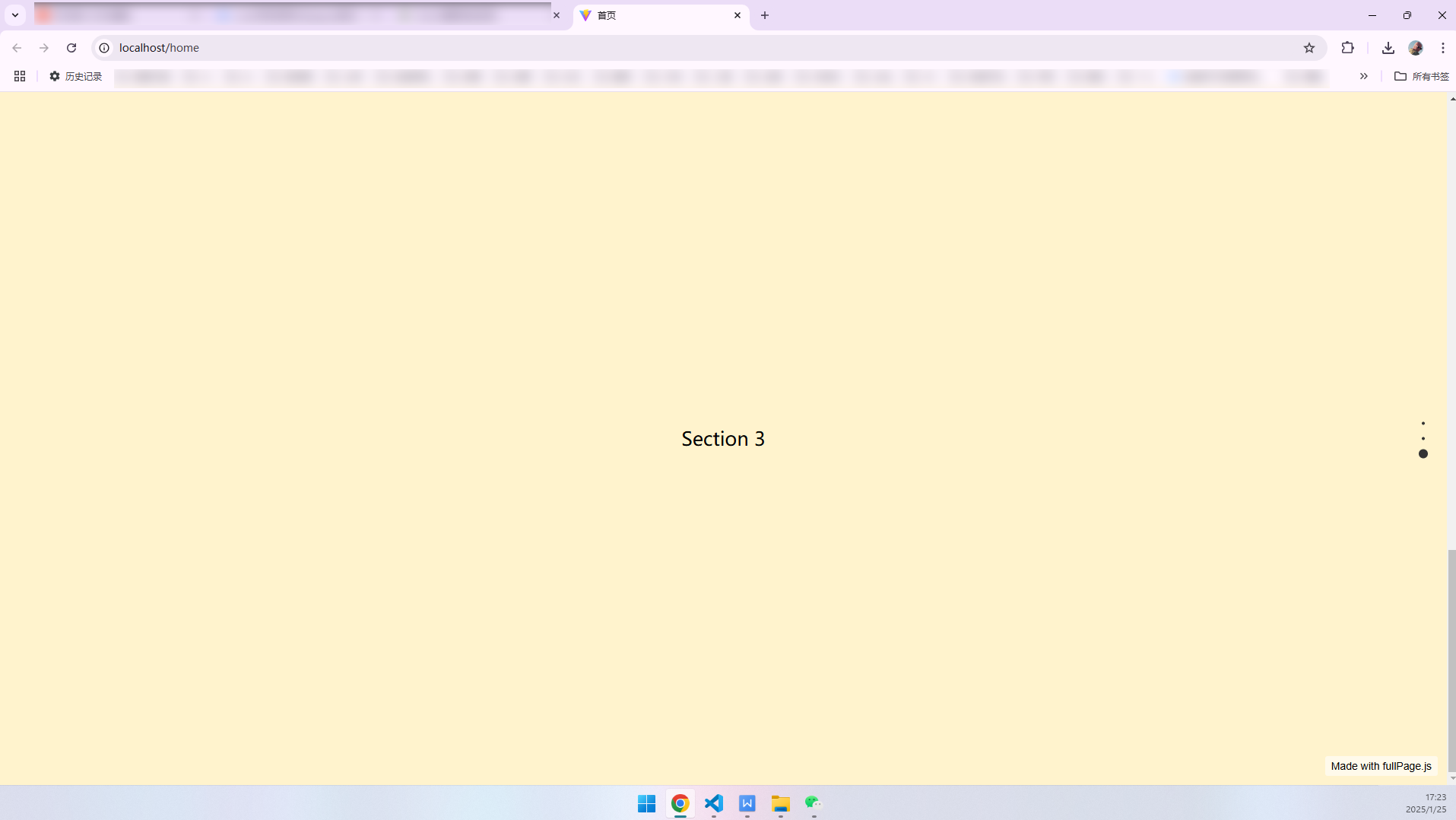Open WeChat from taskbar

tap(814, 803)
